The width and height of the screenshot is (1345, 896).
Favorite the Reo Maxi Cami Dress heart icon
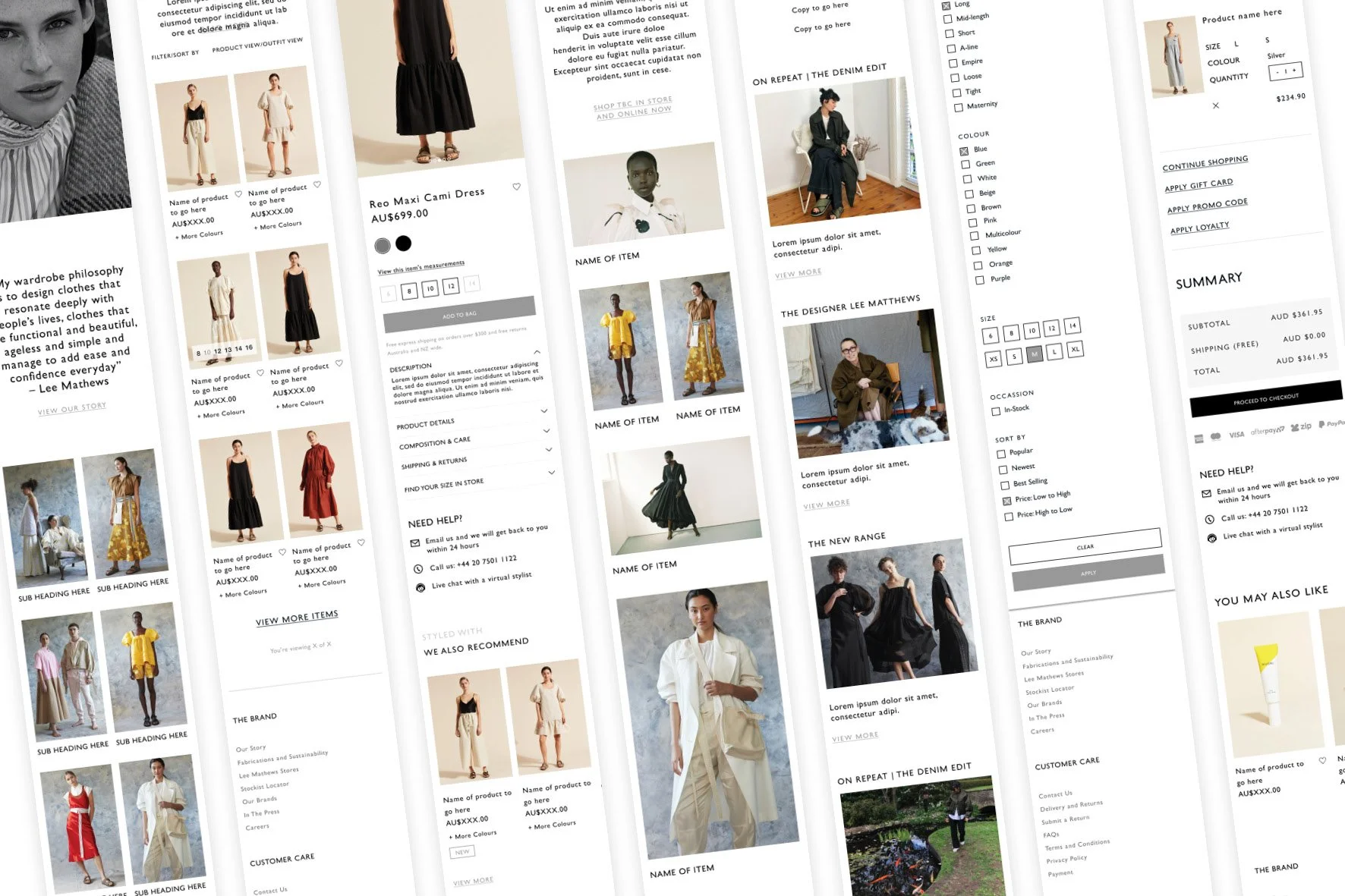pos(517,187)
